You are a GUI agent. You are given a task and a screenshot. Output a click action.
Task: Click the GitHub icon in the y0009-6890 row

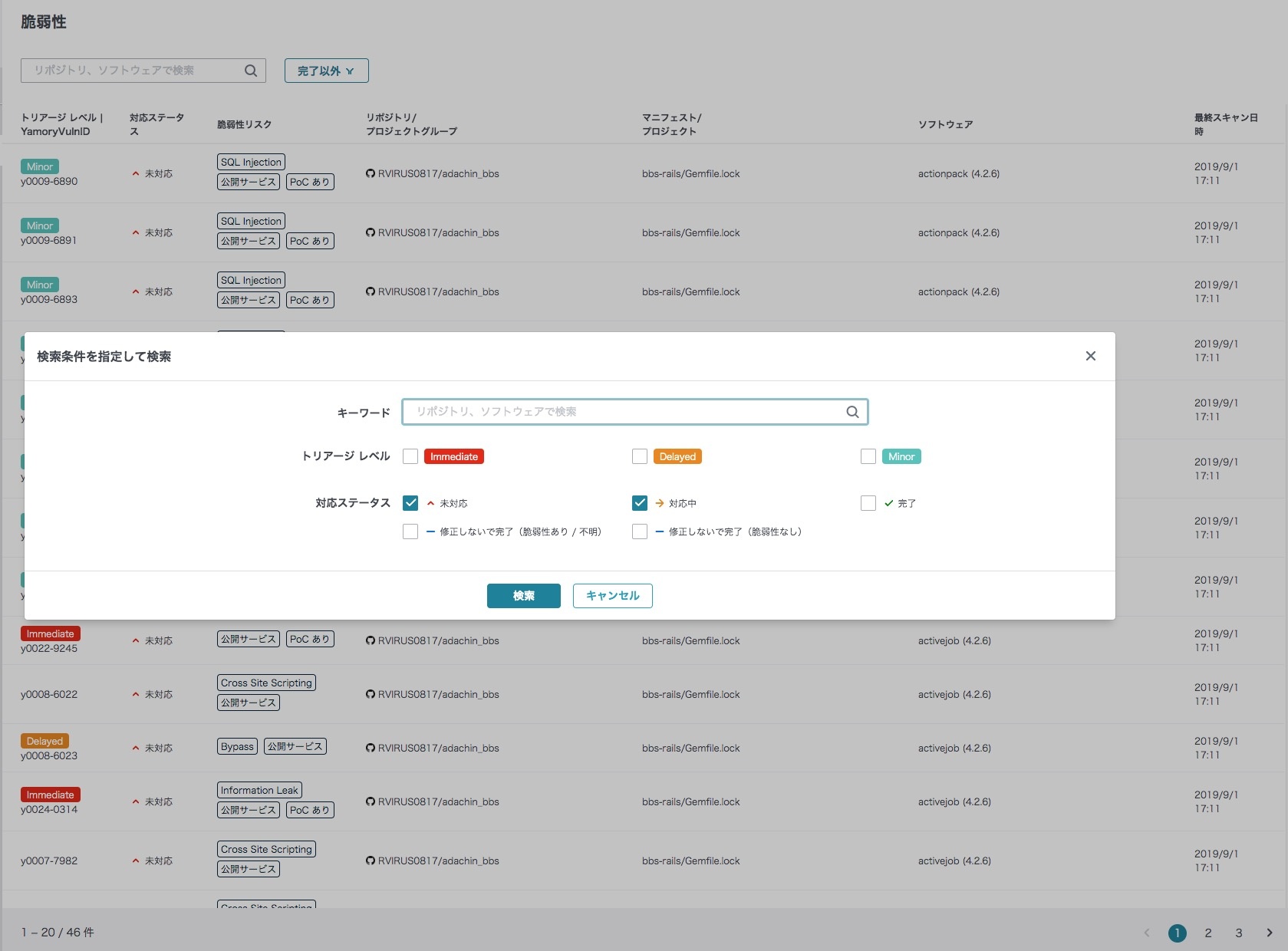(x=371, y=174)
